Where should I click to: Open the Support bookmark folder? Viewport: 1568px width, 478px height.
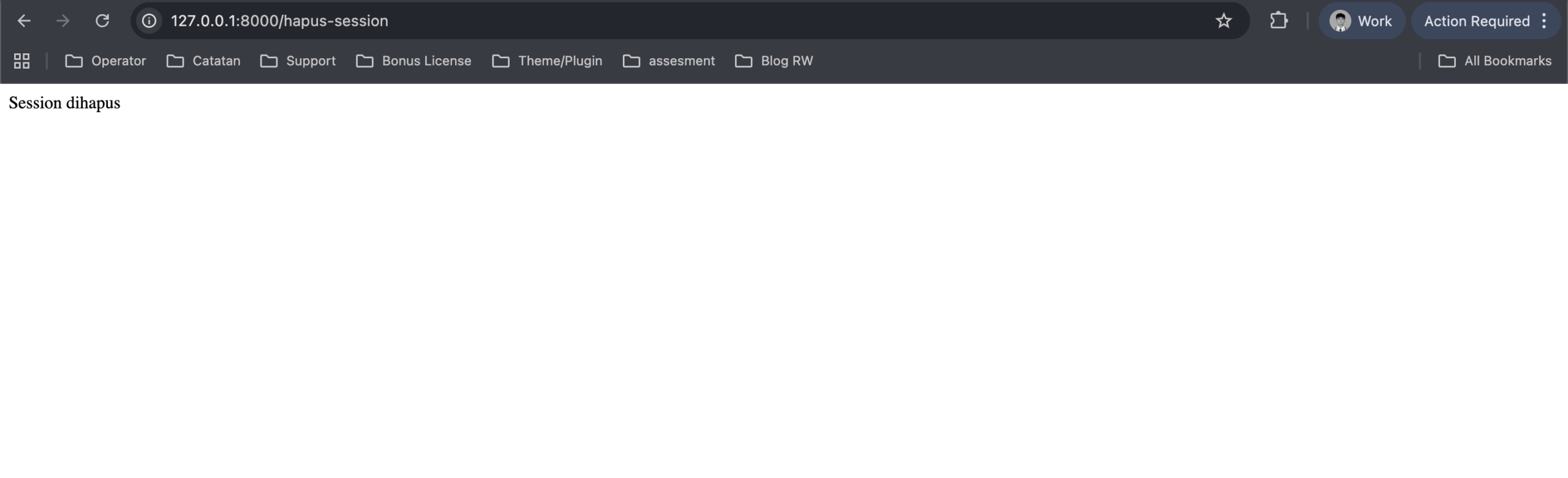pos(298,61)
